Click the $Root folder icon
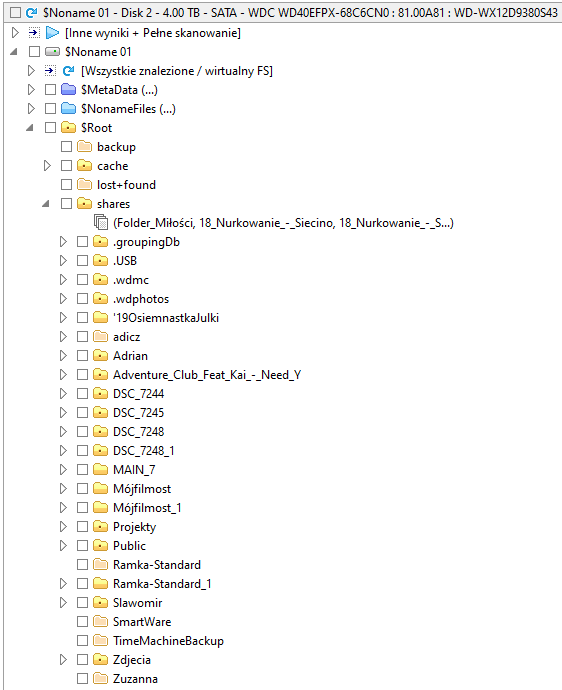Image resolution: width=562 pixels, height=690 pixels. point(68,128)
